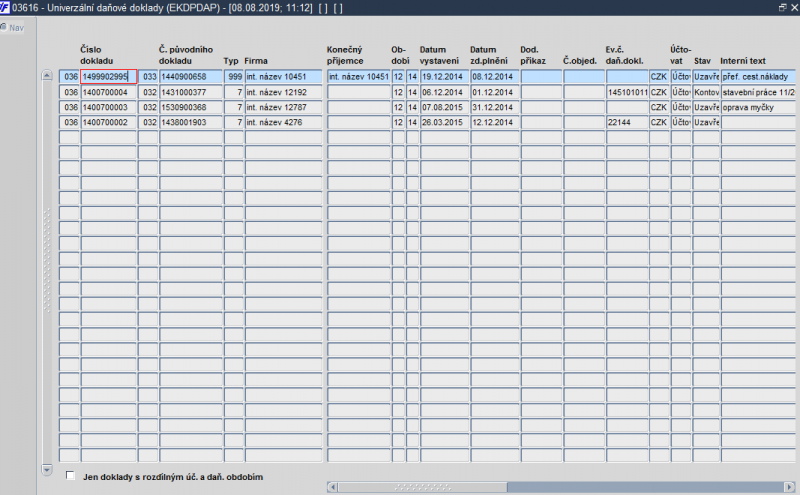Click fulfillment date 31.12.2014
The image size is (800, 495).
pyautogui.click(x=494, y=107)
